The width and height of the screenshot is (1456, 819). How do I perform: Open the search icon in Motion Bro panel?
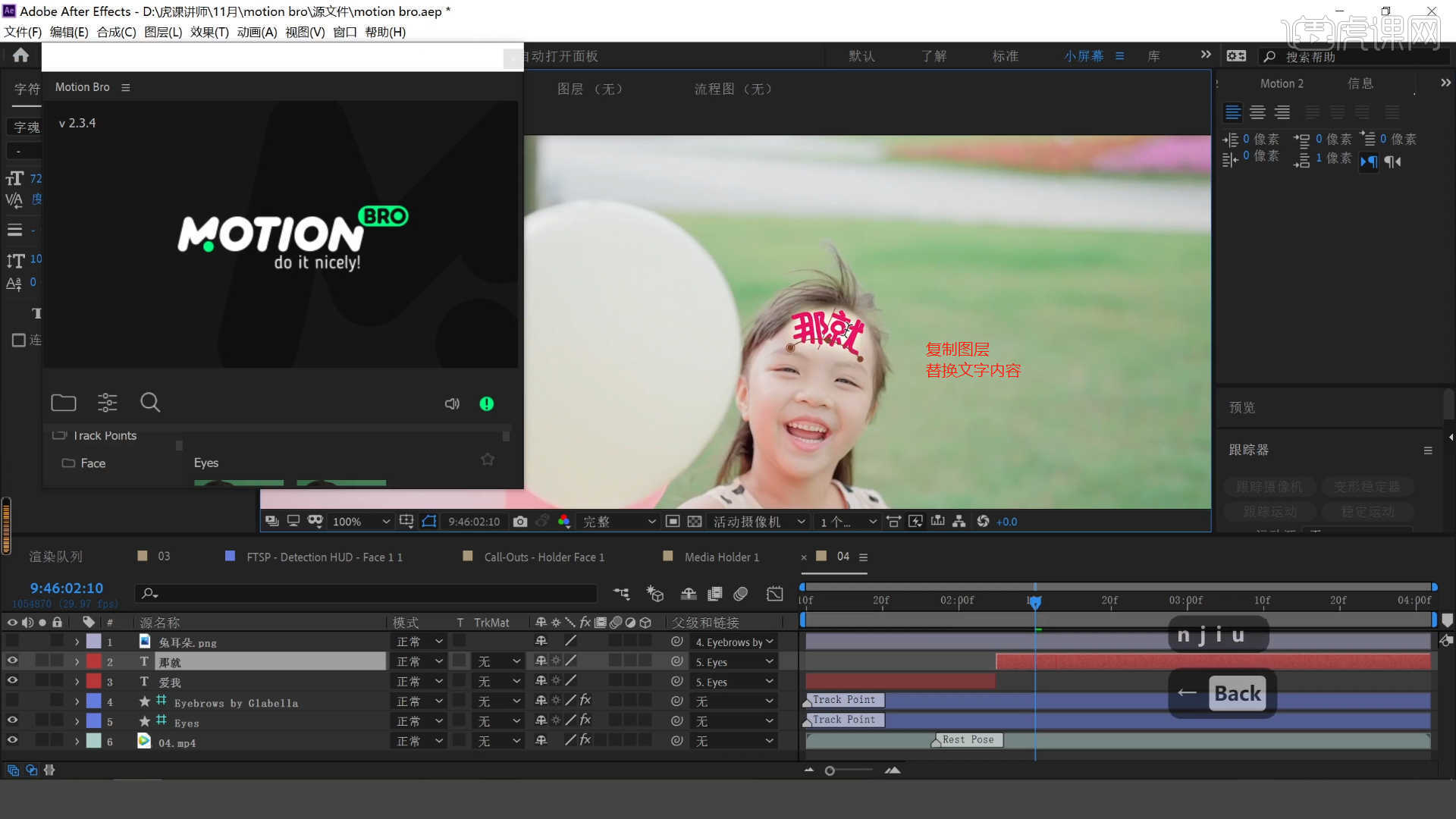coord(150,403)
